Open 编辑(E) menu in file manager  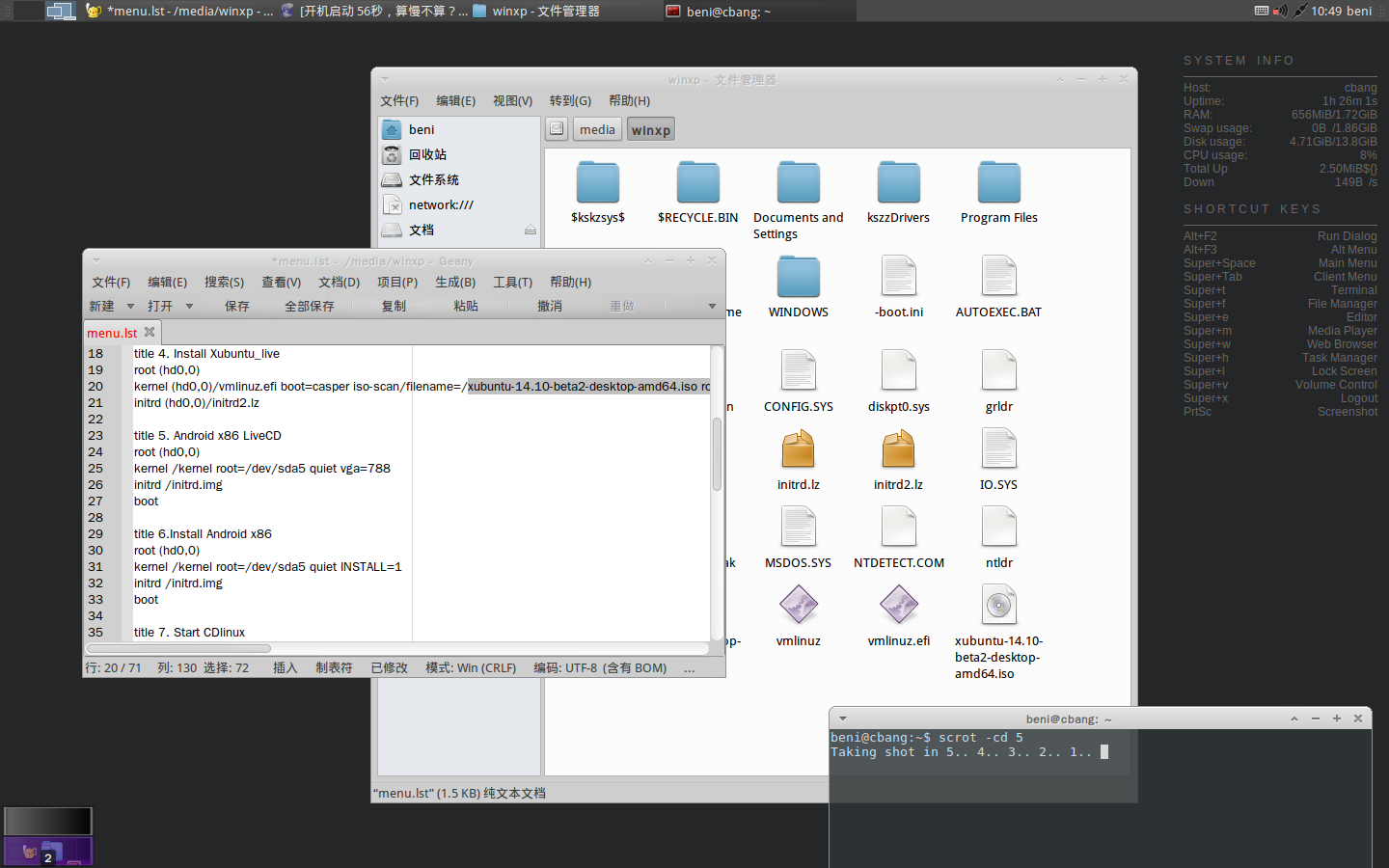[455, 100]
